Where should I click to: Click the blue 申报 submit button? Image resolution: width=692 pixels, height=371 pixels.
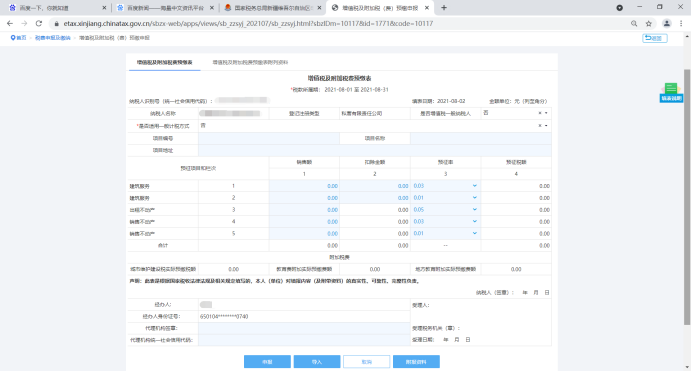267,362
